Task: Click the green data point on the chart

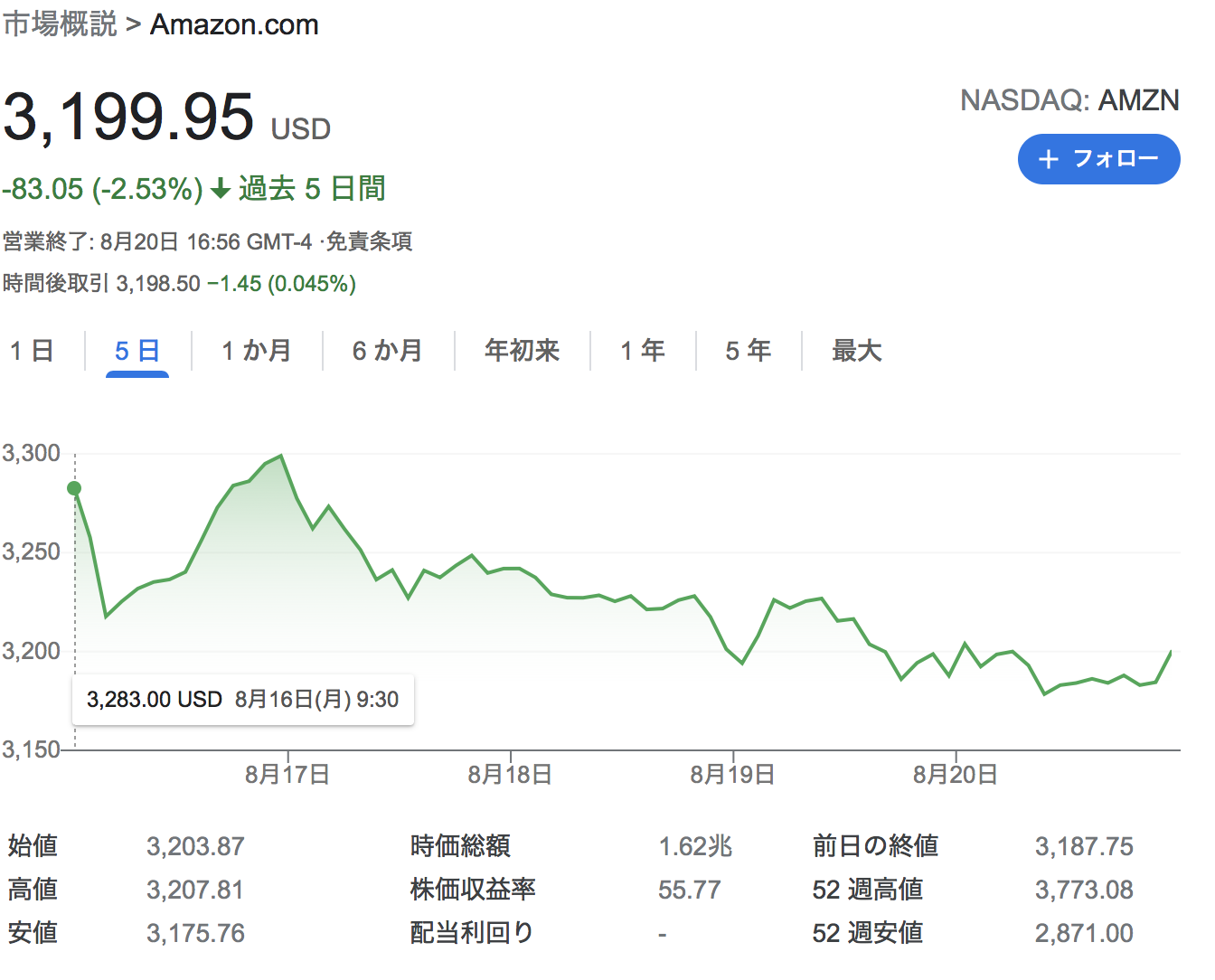Action: point(74,488)
